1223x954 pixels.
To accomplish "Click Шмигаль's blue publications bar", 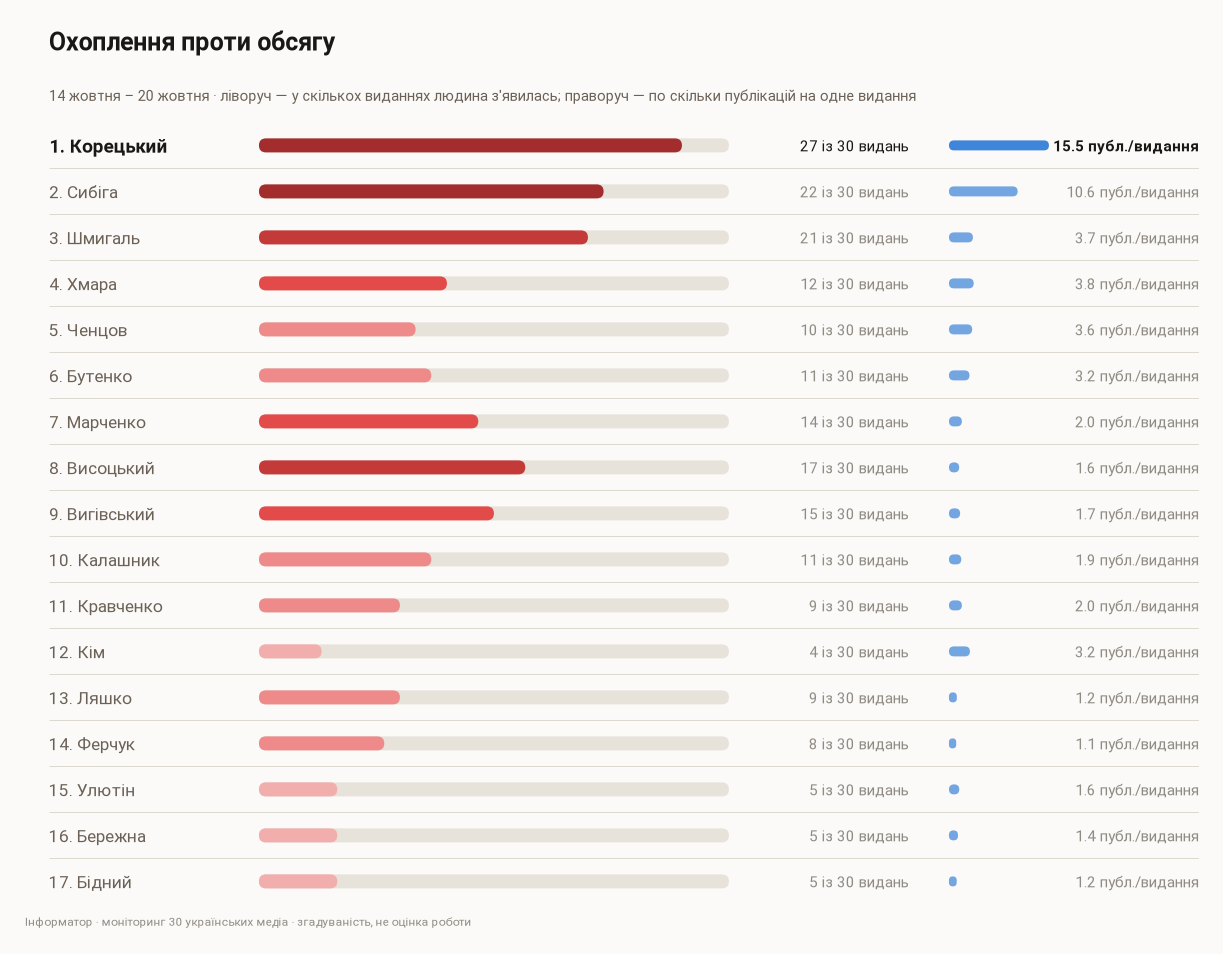I will coord(961,237).
